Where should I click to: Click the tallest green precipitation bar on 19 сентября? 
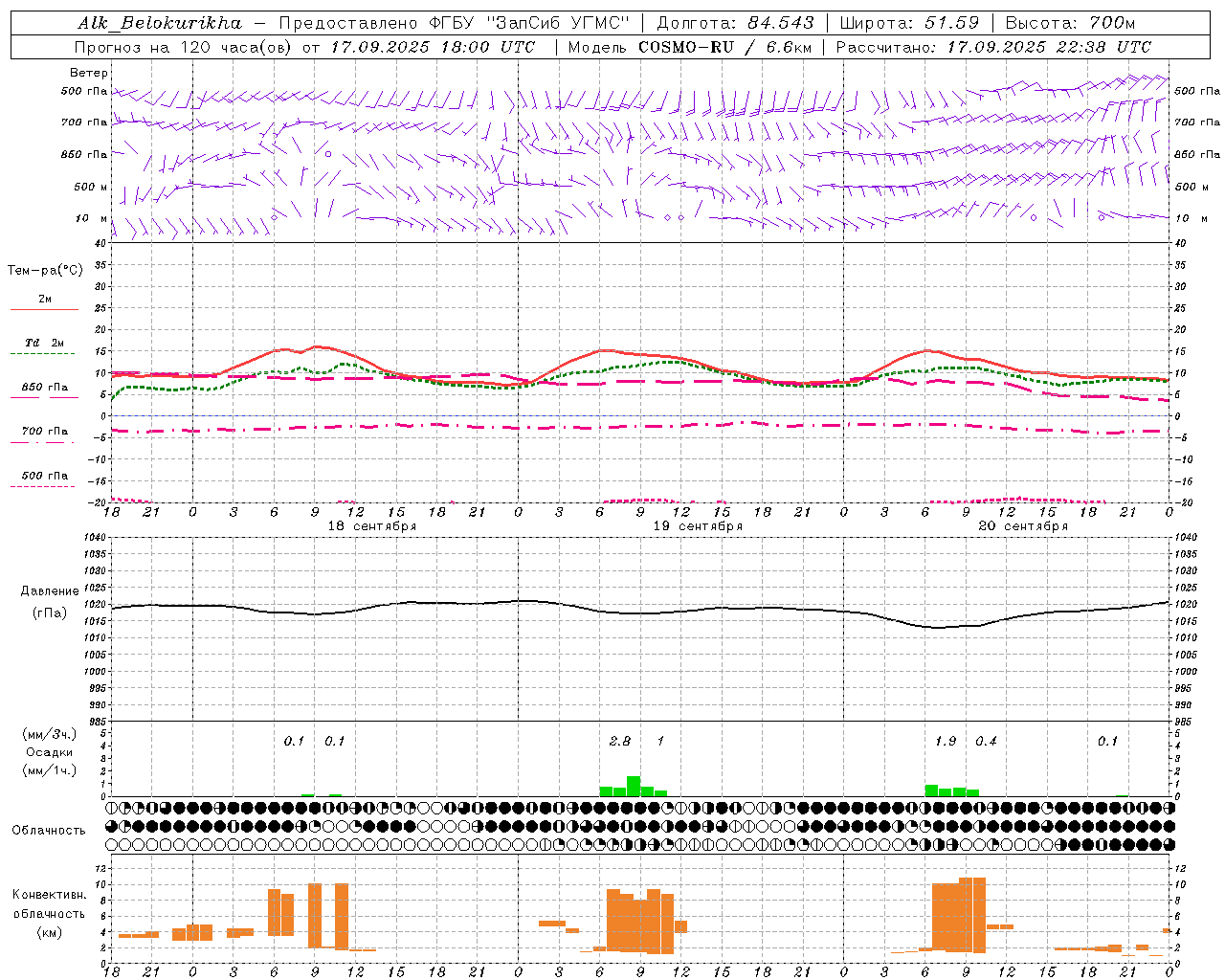click(x=634, y=786)
